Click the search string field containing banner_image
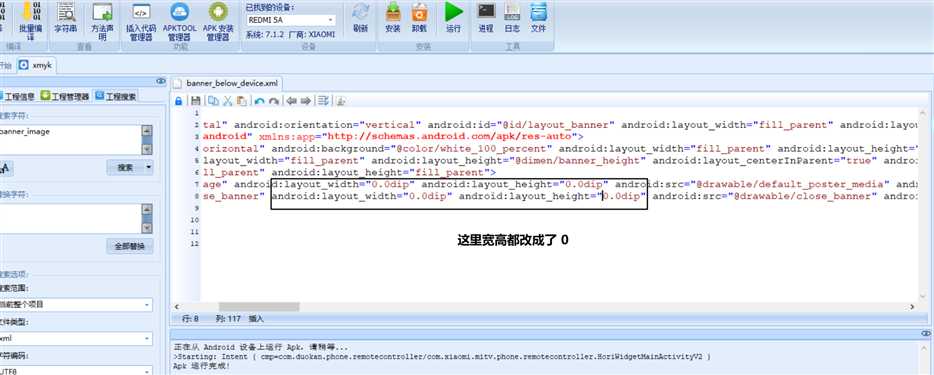This screenshot has height=375, width=934. click(70, 140)
